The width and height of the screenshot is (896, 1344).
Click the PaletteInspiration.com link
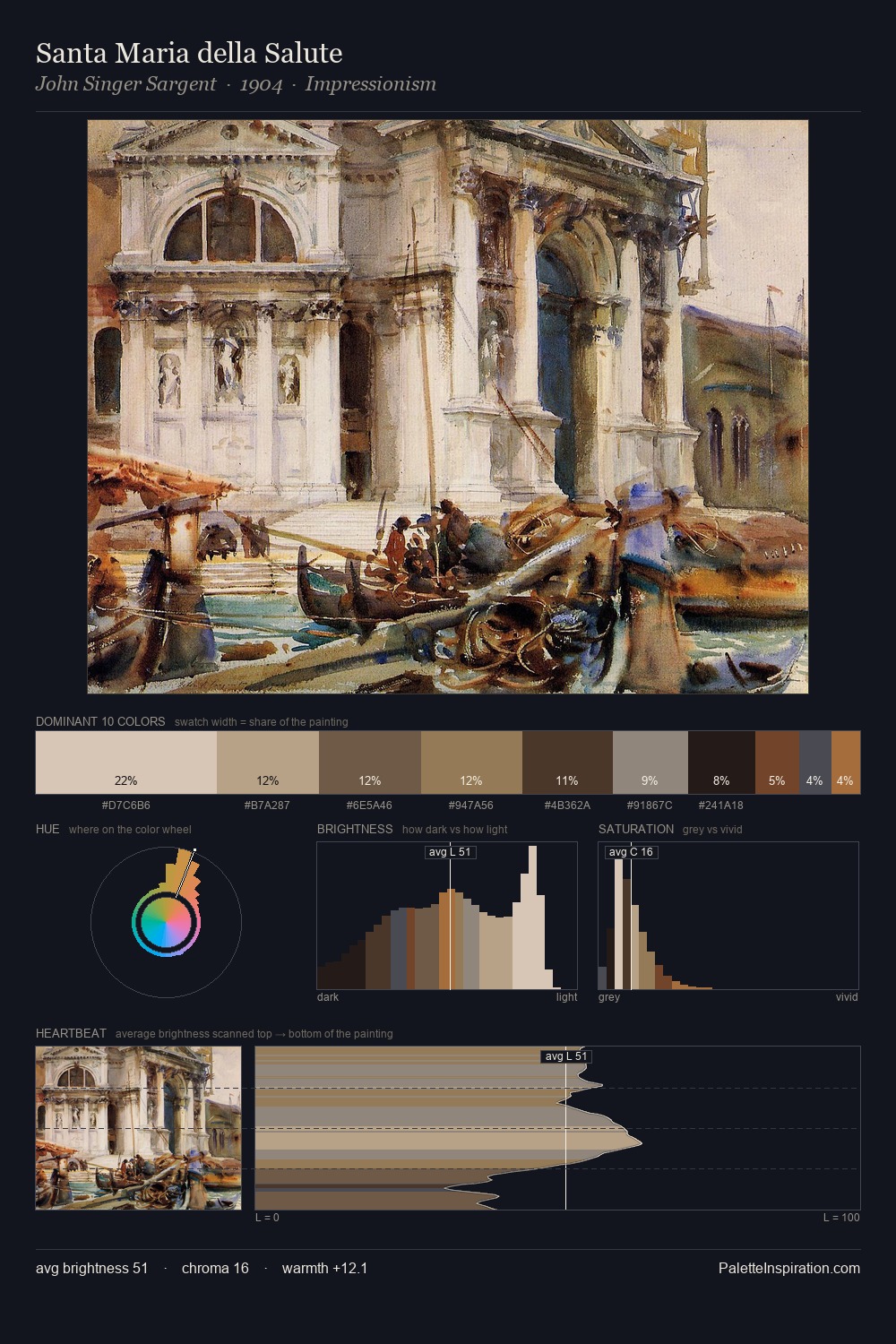(789, 1268)
